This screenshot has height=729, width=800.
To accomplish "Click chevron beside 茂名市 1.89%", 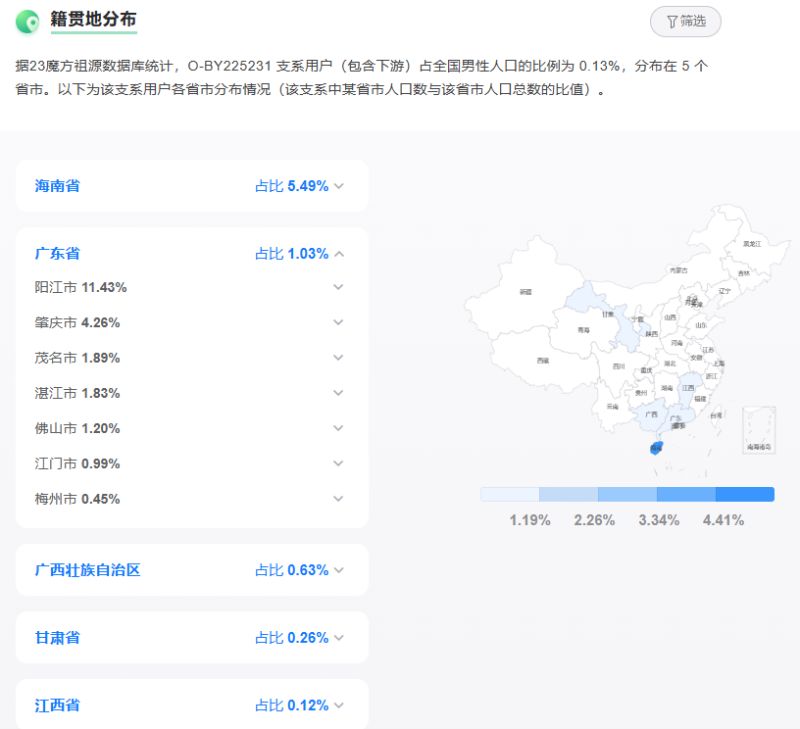I will [338, 358].
